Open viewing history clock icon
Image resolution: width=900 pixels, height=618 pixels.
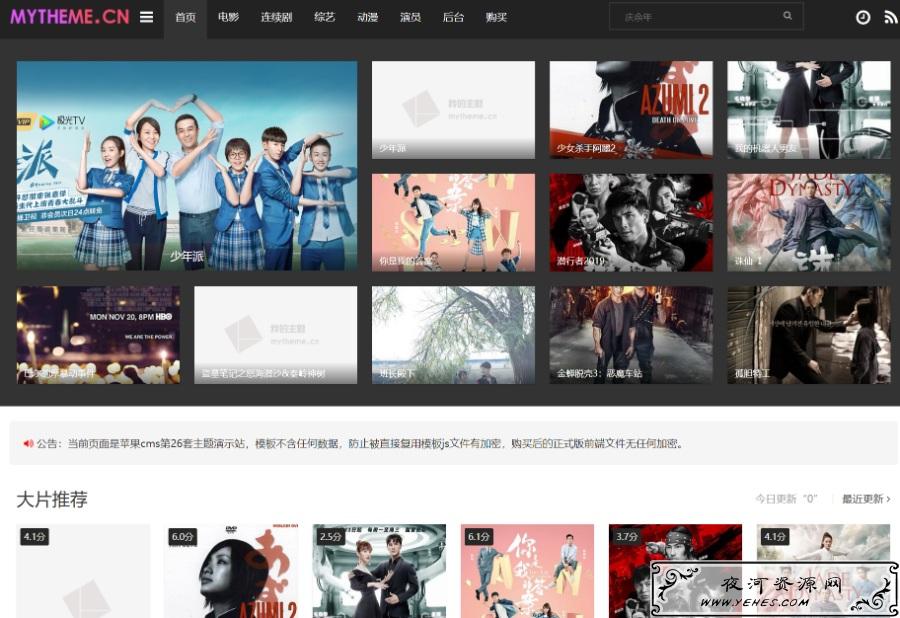coord(863,18)
